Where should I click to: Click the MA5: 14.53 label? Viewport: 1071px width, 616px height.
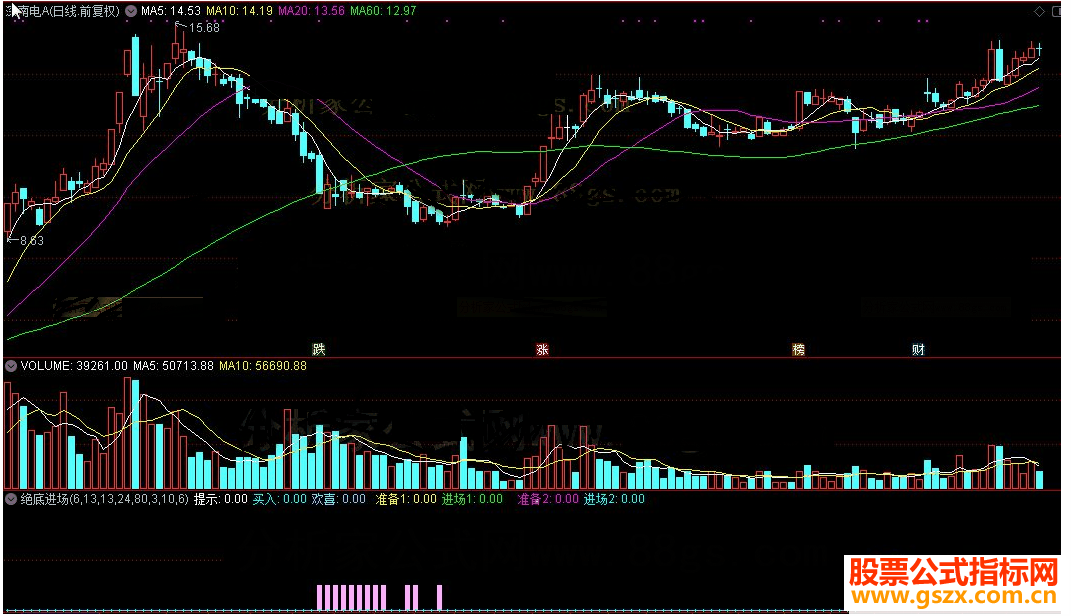tap(171, 12)
